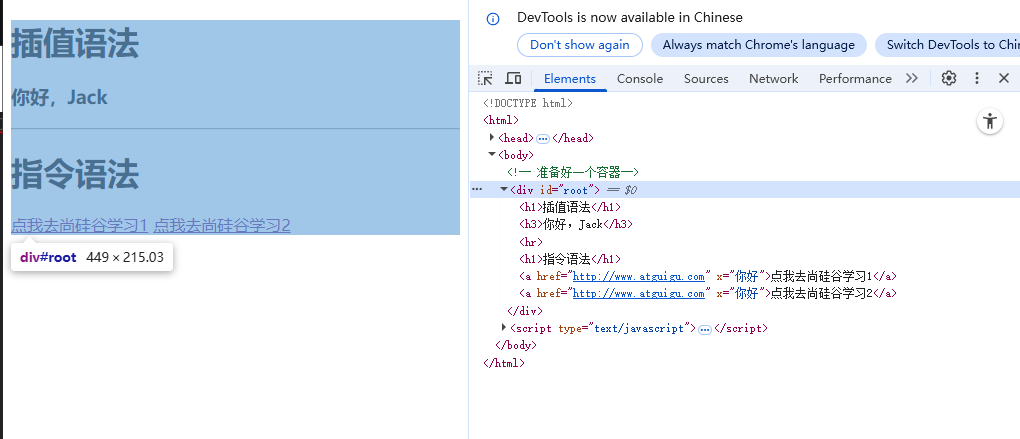Click the 点我去尚硅谷学习1 link on page
Screen dimensions: 1020x439
tap(79, 226)
